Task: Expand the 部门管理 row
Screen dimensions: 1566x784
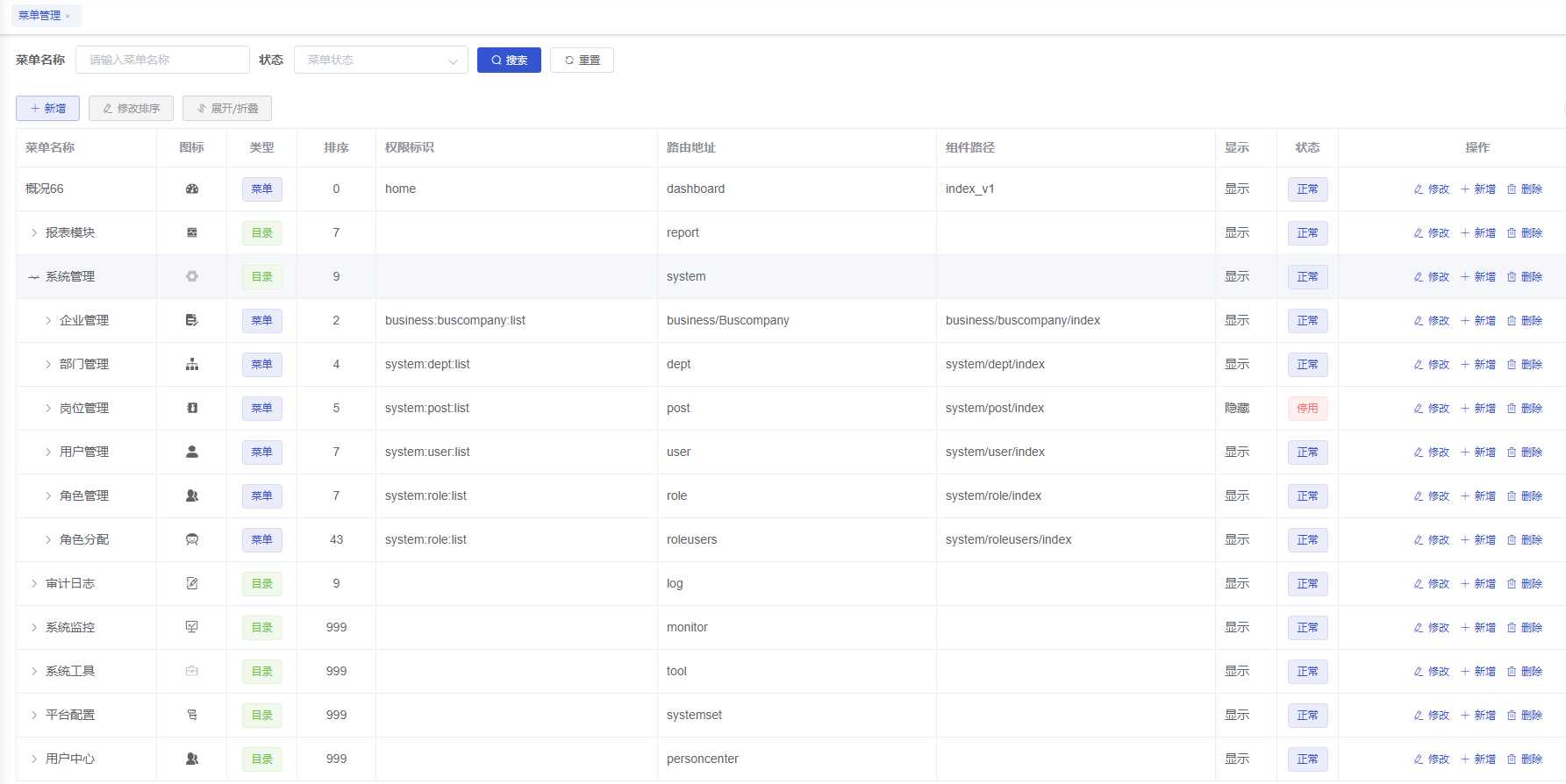Action: [x=48, y=364]
